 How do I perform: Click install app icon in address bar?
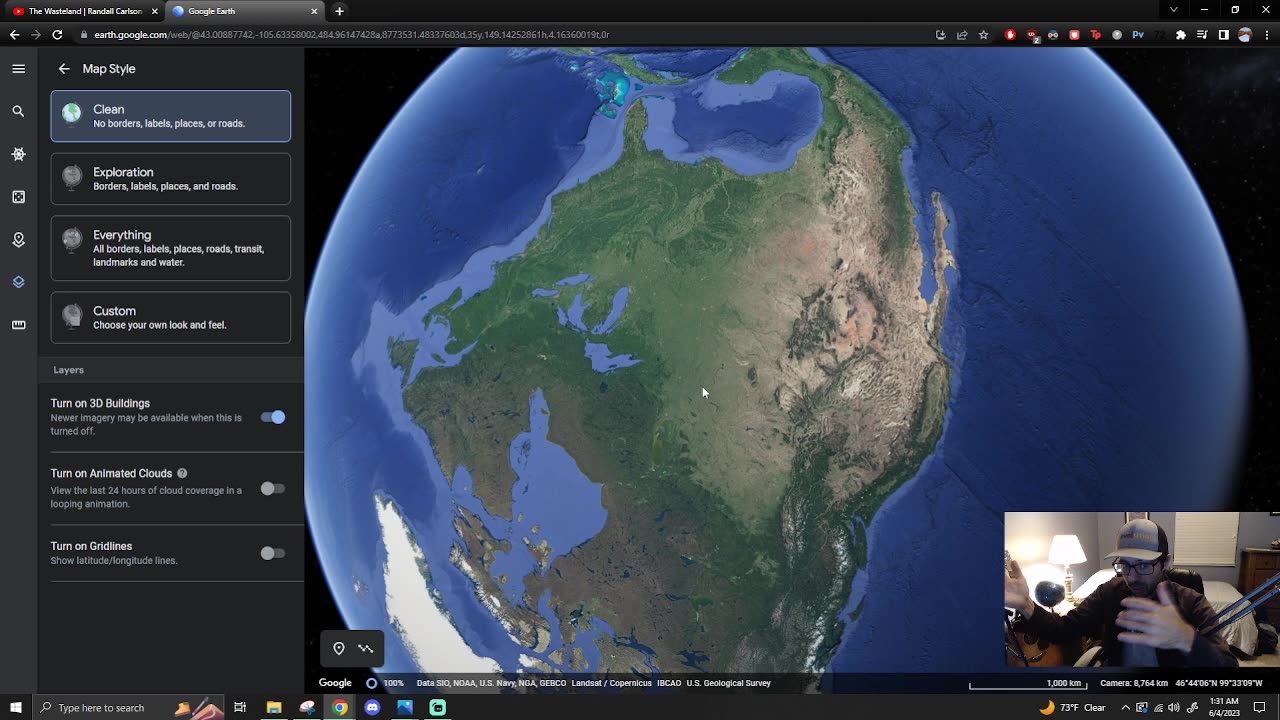pyautogui.click(x=940, y=35)
